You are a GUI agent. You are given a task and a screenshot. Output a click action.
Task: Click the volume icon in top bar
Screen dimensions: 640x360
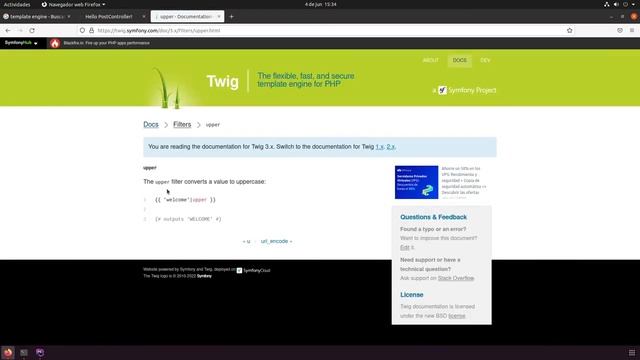click(x=616, y=4)
